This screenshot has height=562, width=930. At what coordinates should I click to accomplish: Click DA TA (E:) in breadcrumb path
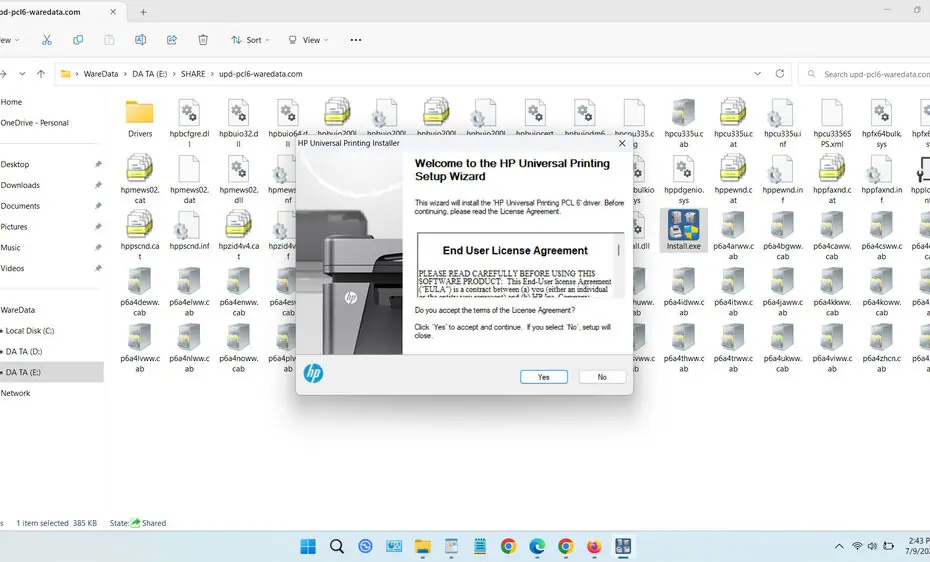[x=149, y=74]
